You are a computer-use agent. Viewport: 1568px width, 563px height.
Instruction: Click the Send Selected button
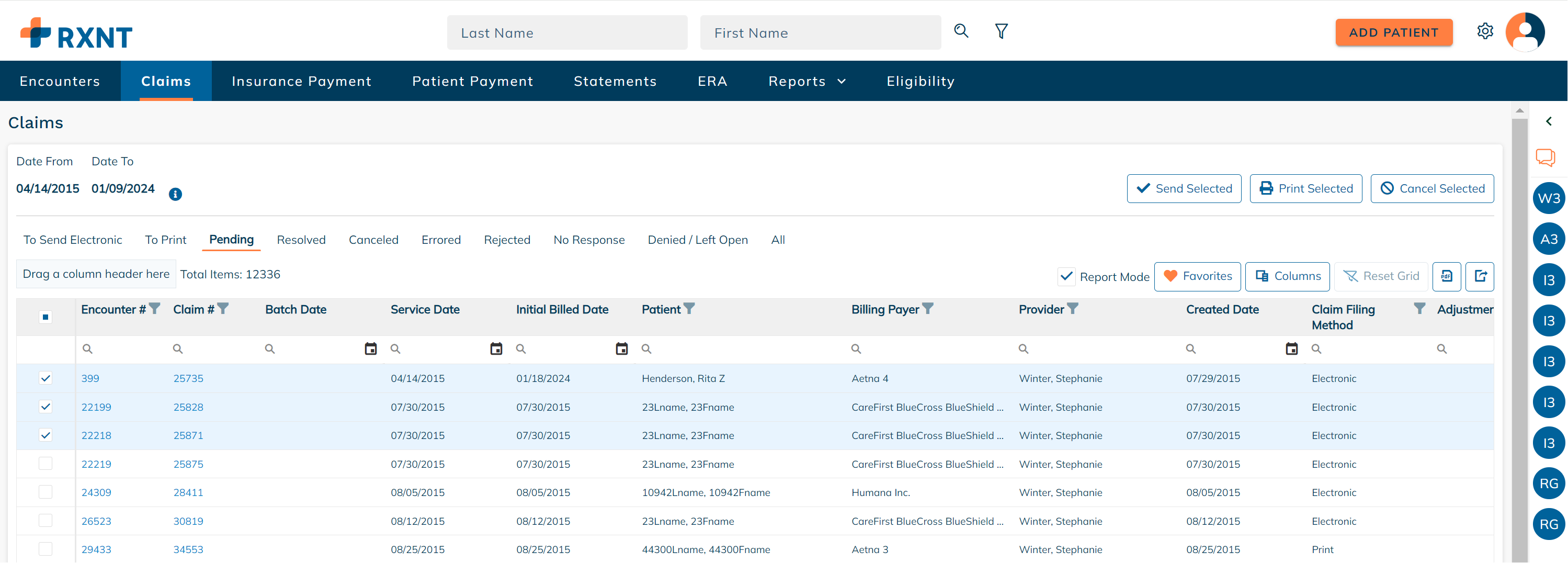1183,189
